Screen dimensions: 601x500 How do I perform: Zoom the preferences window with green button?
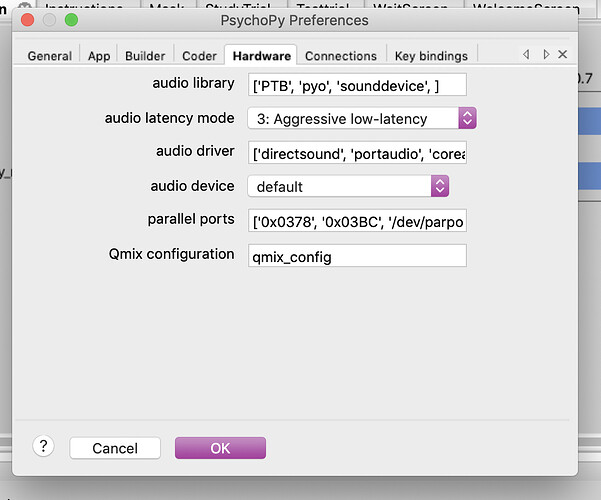71,20
